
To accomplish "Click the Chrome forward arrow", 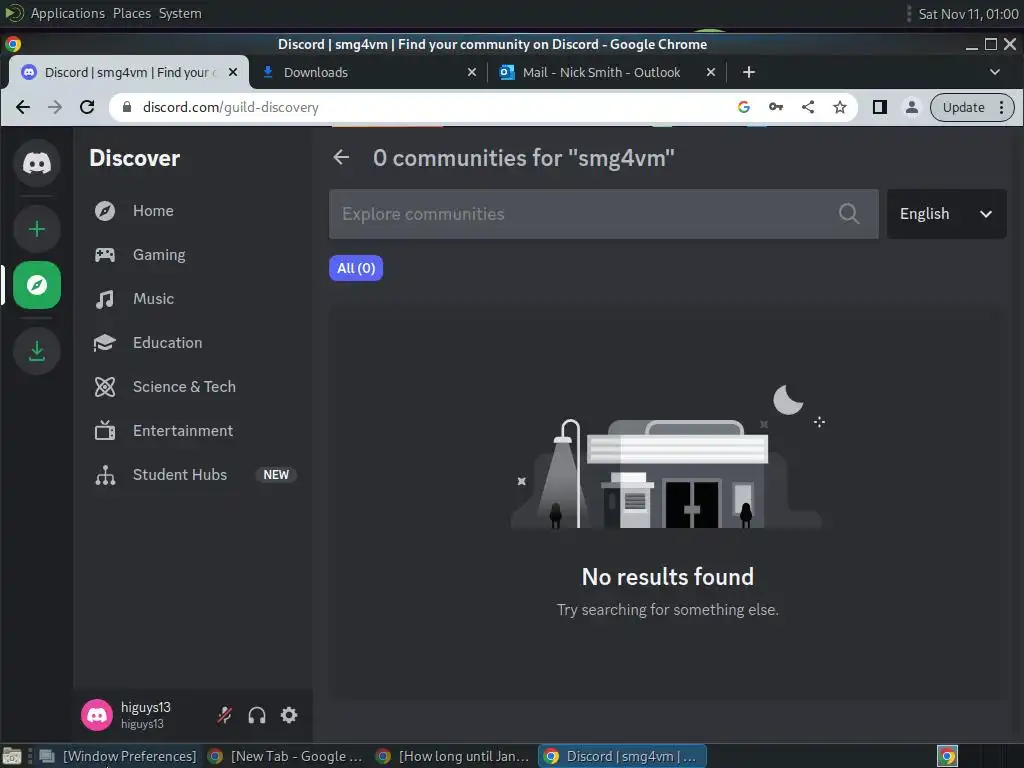I will pyautogui.click(x=55, y=107).
